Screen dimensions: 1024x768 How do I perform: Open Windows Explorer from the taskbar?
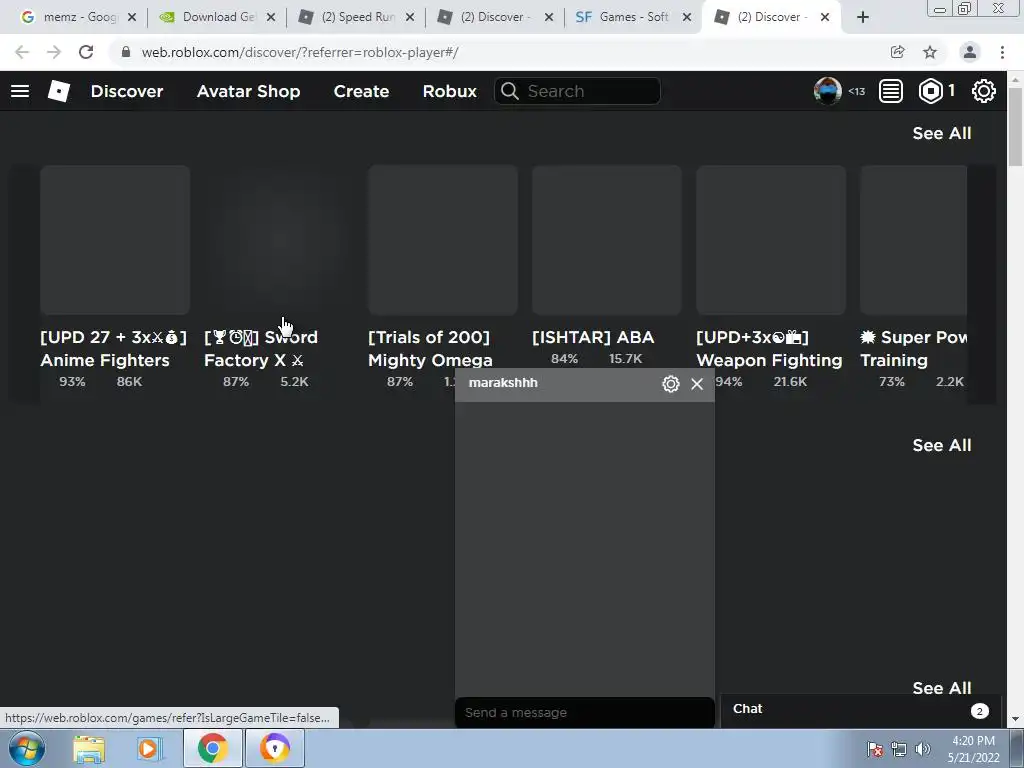coord(89,749)
